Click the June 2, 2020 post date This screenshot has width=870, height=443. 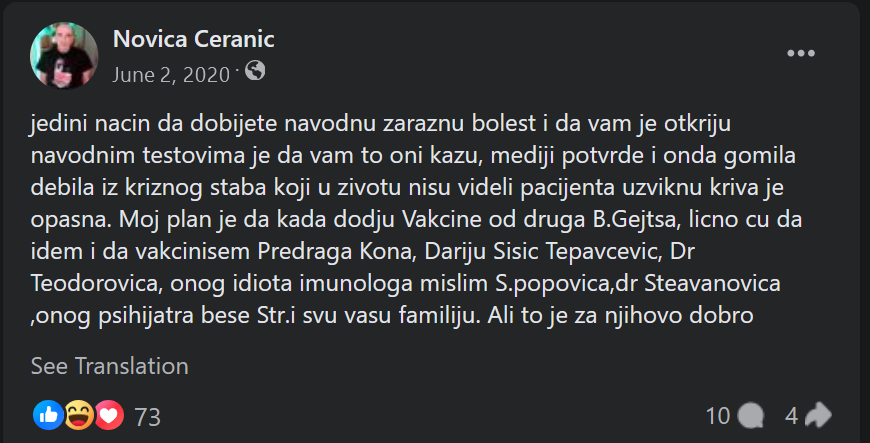(x=171, y=72)
